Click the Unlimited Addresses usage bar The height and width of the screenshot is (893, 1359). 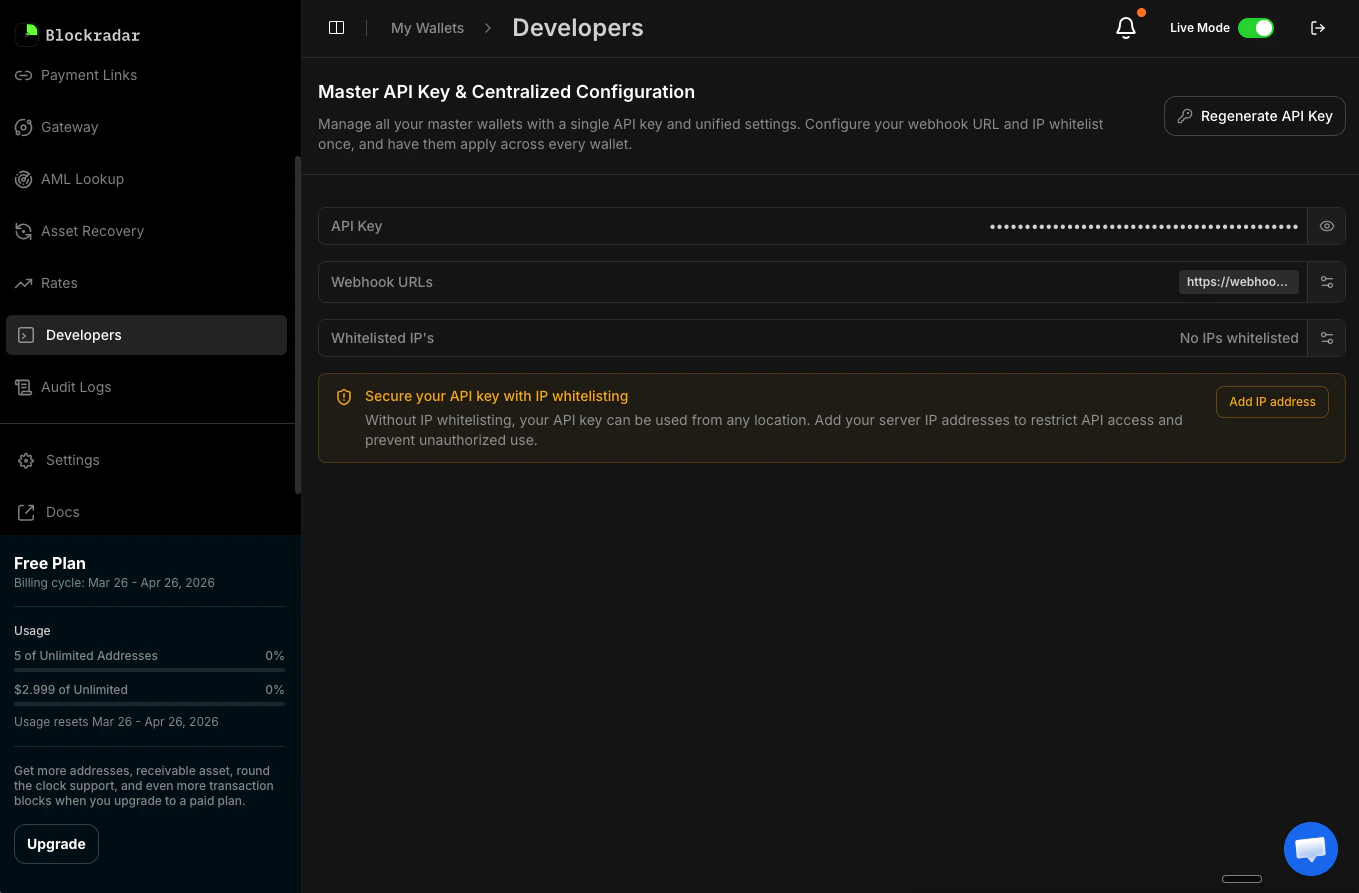pyautogui.click(x=148, y=670)
